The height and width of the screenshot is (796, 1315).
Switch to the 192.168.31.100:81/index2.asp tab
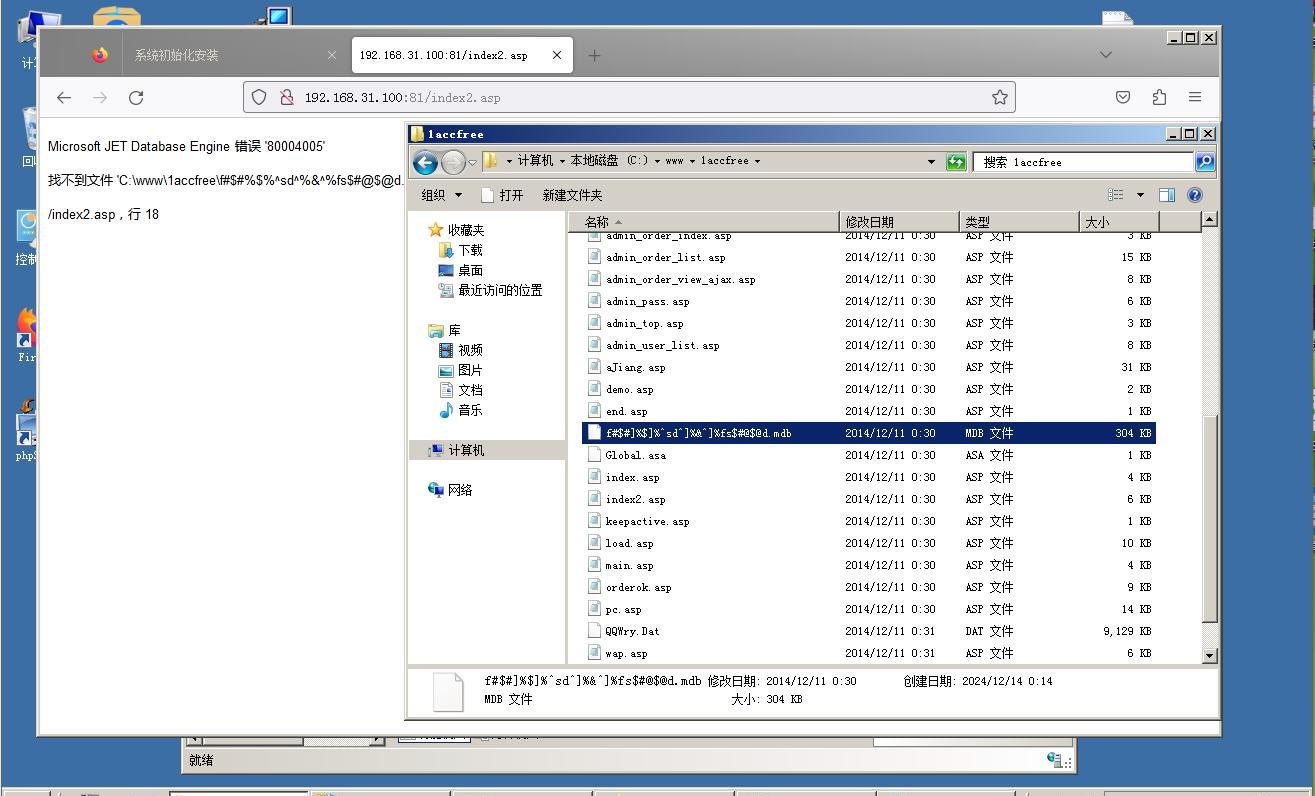pos(443,55)
